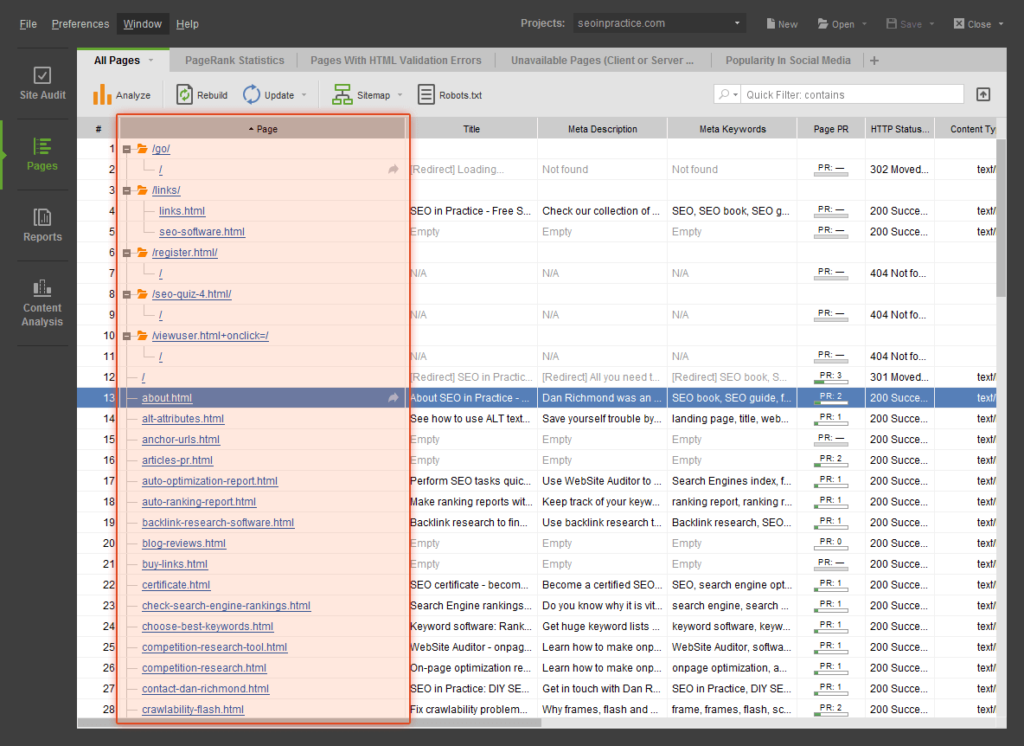Image resolution: width=1024 pixels, height=746 pixels.
Task: Click the Rebuild icon in the toolbar
Action: point(201,94)
